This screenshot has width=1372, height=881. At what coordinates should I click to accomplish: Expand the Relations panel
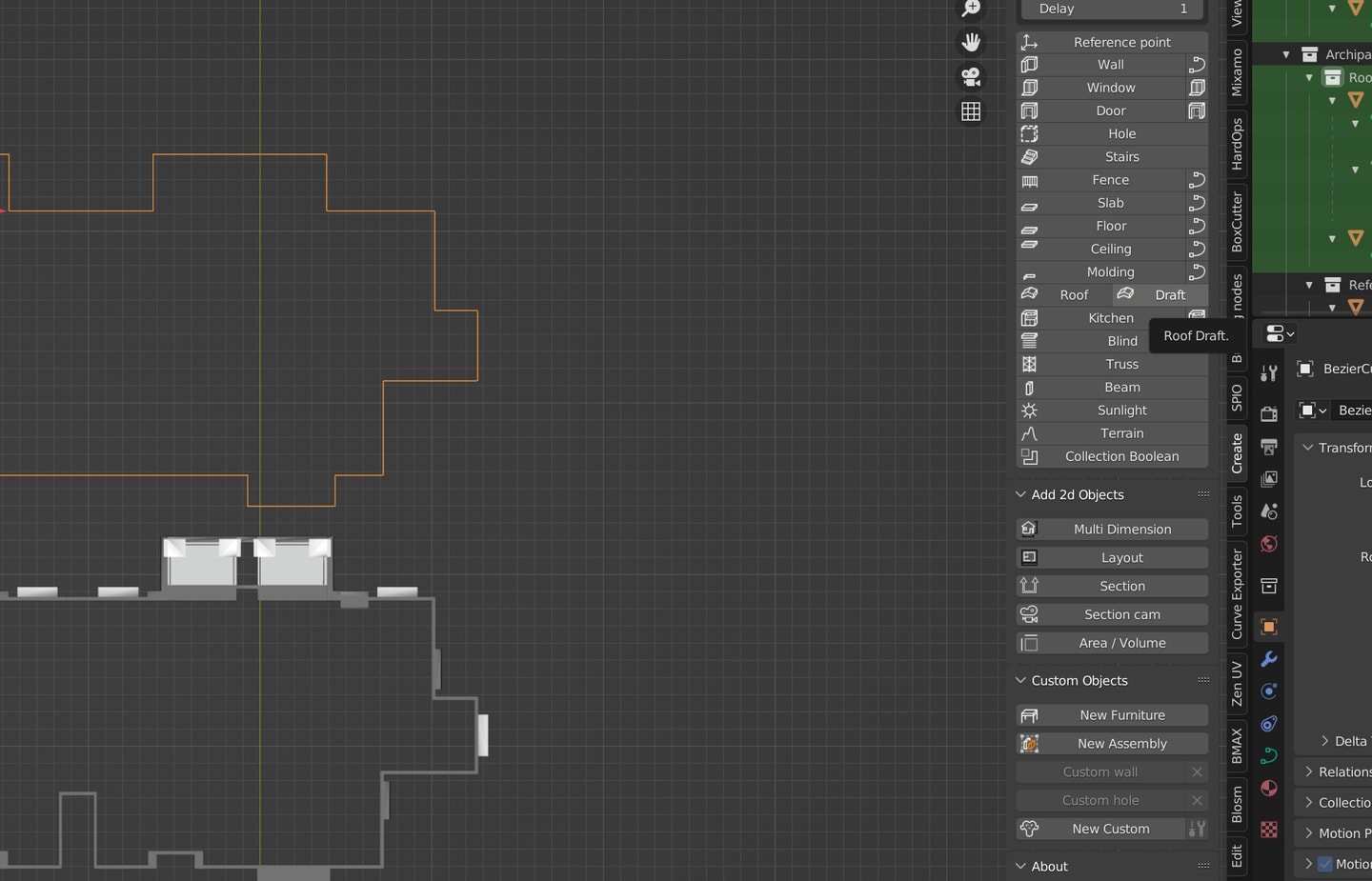coord(1309,771)
